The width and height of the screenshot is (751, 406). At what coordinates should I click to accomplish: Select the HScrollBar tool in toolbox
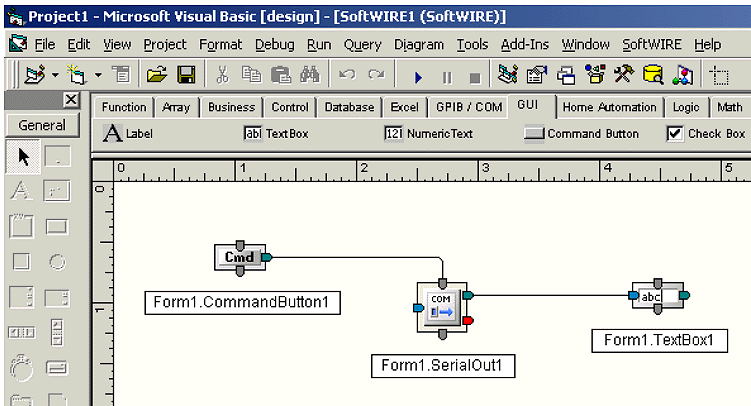[22, 332]
